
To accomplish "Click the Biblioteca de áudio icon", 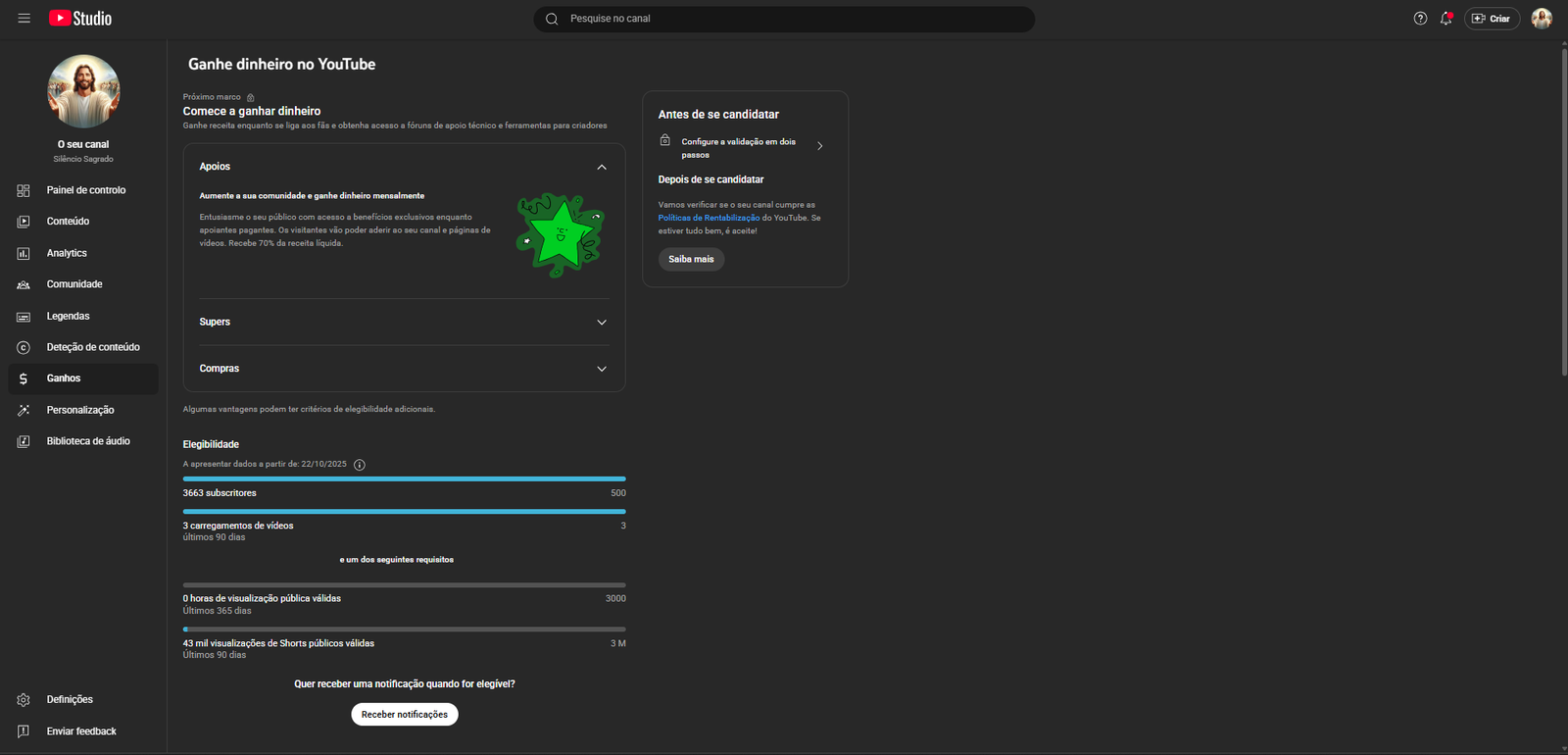I will (24, 441).
